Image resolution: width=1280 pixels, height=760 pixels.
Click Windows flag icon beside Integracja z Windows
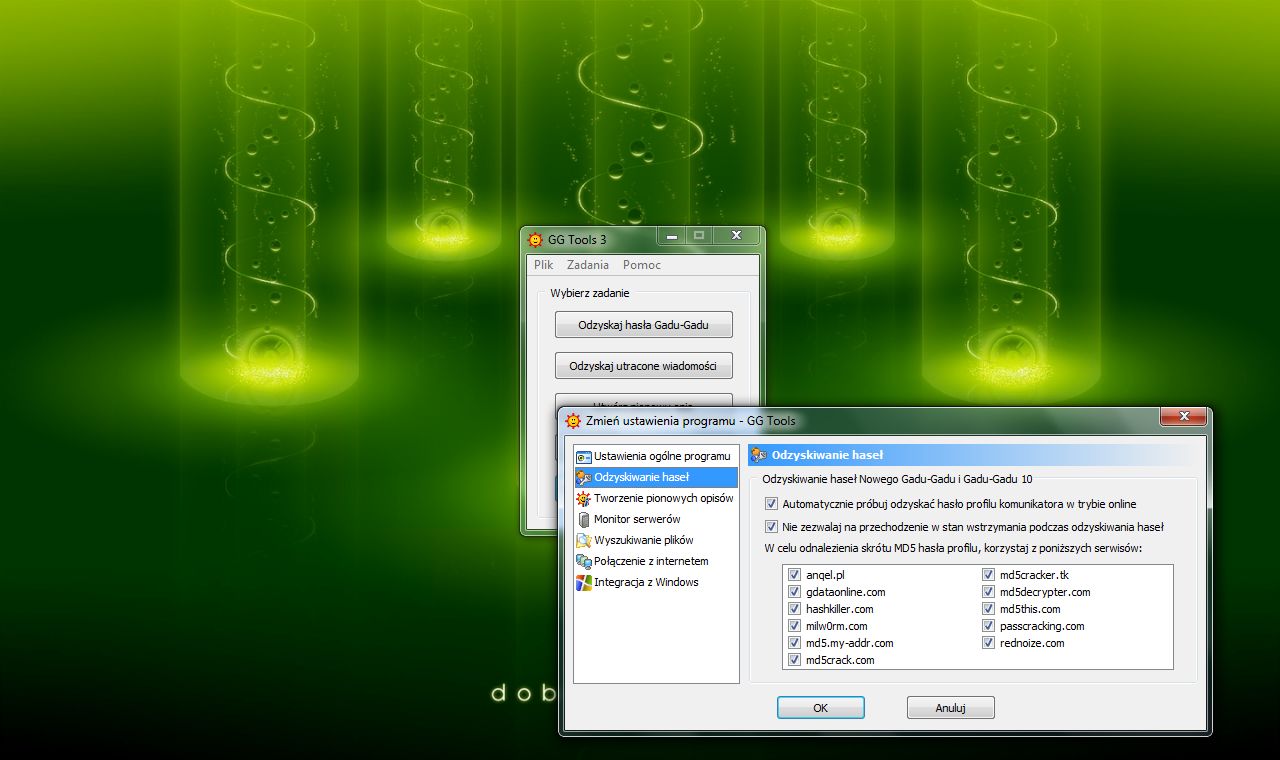coord(584,582)
